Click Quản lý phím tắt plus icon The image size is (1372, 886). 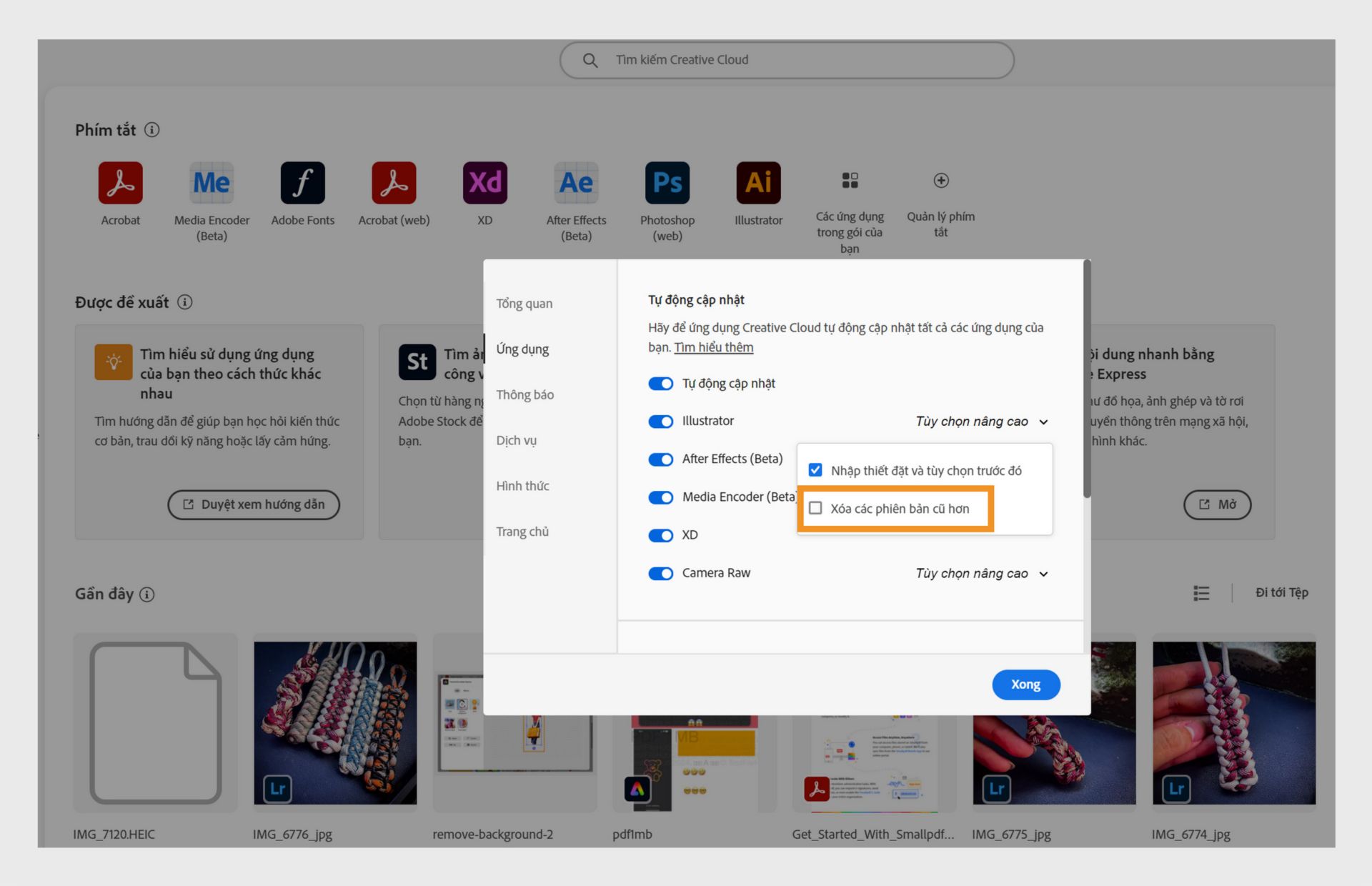[940, 181]
